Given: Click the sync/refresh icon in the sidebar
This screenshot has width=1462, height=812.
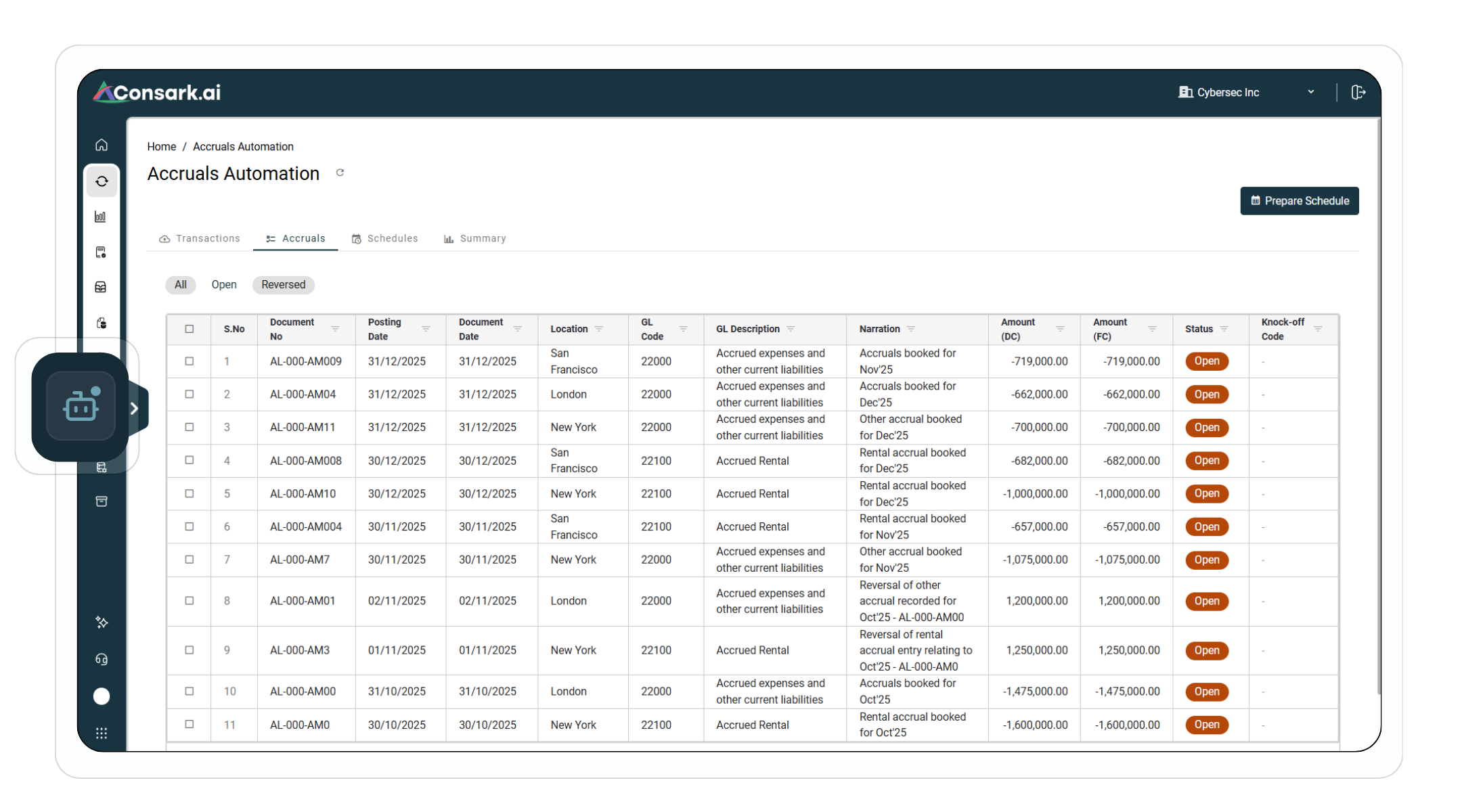Looking at the screenshot, I should [102, 181].
